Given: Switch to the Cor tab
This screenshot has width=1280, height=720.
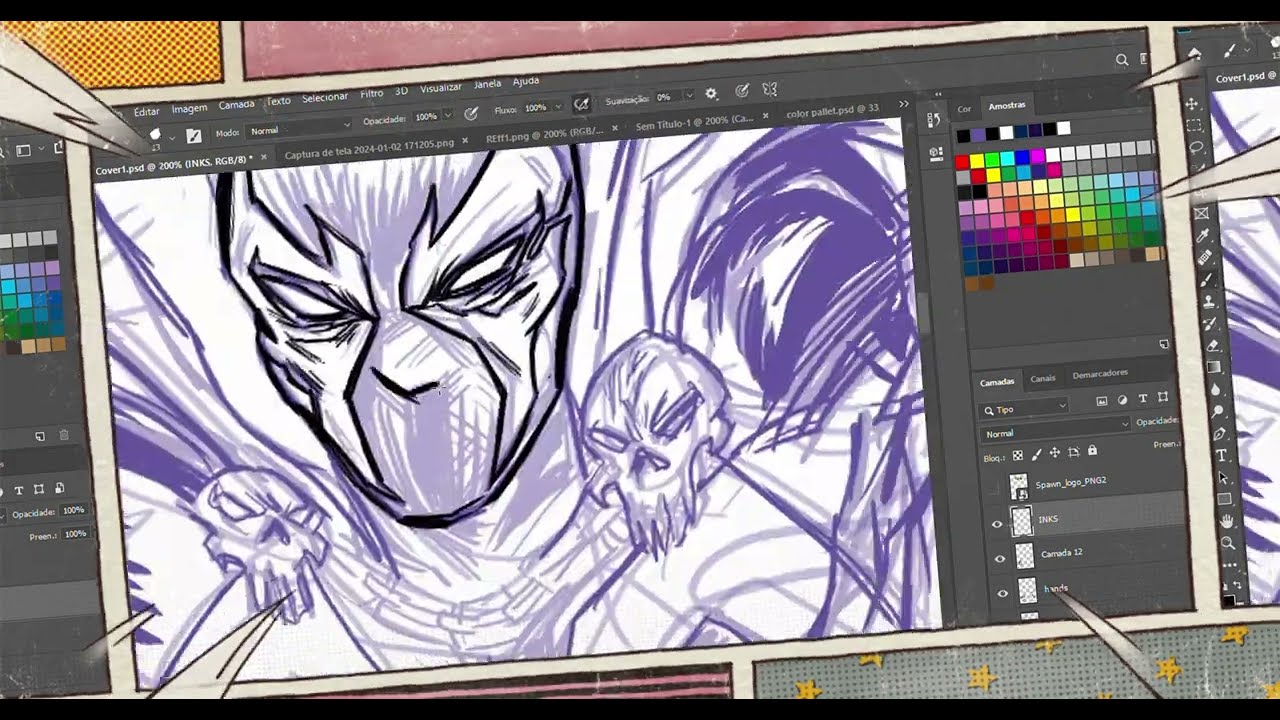Looking at the screenshot, I should point(964,108).
